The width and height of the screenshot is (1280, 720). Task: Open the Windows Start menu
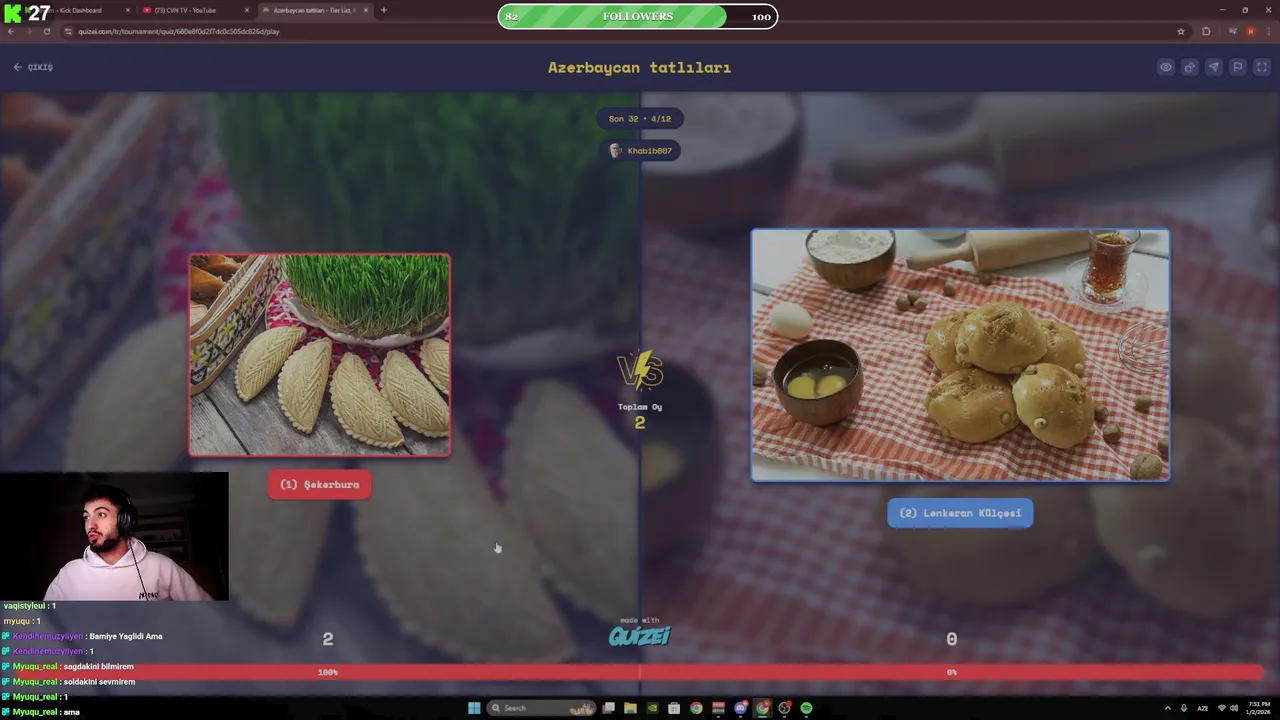(x=474, y=708)
